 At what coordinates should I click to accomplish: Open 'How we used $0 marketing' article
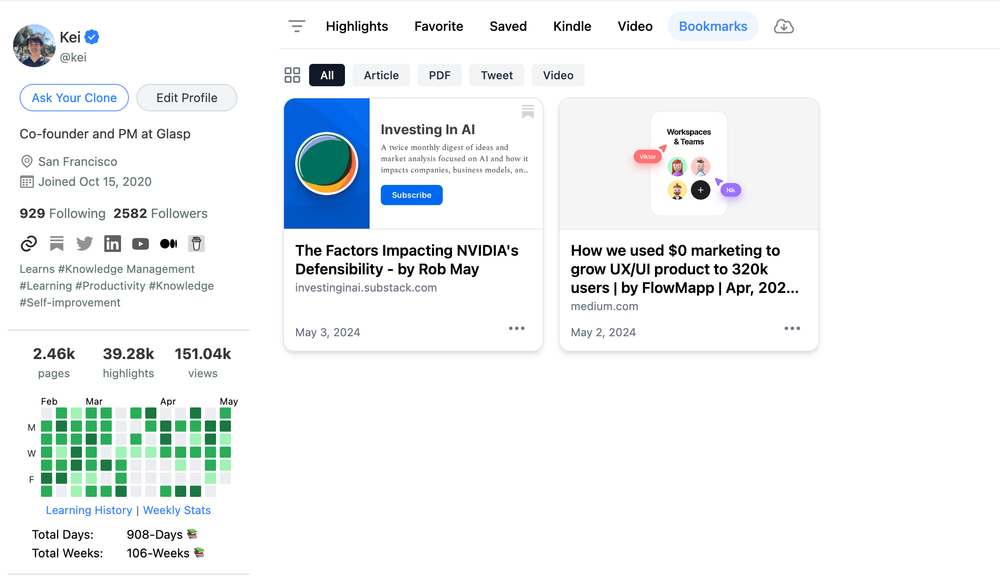coord(684,269)
